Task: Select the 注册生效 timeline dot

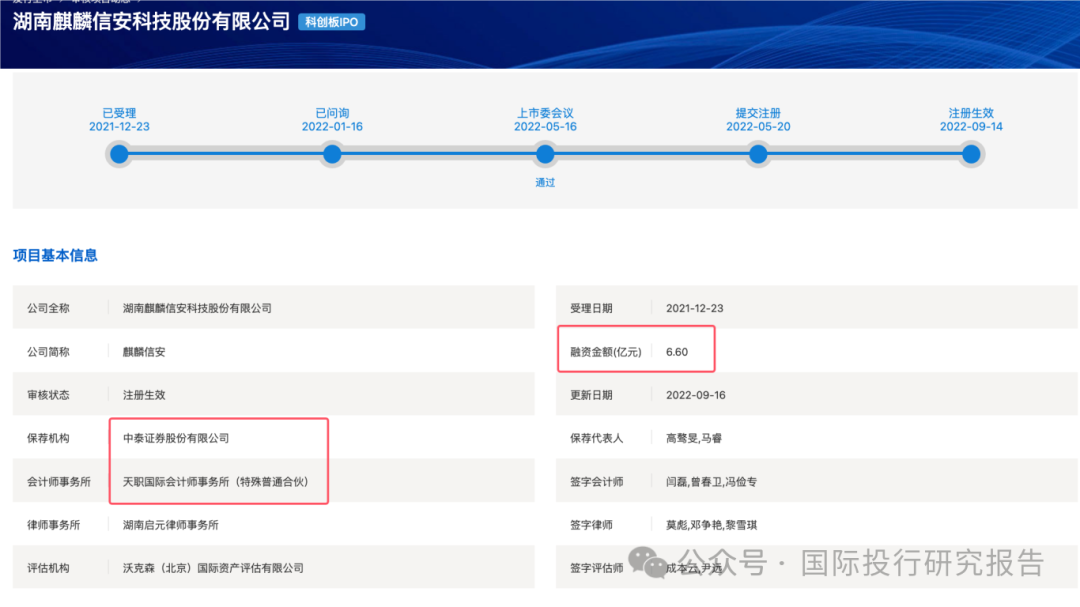Action: [x=970, y=154]
